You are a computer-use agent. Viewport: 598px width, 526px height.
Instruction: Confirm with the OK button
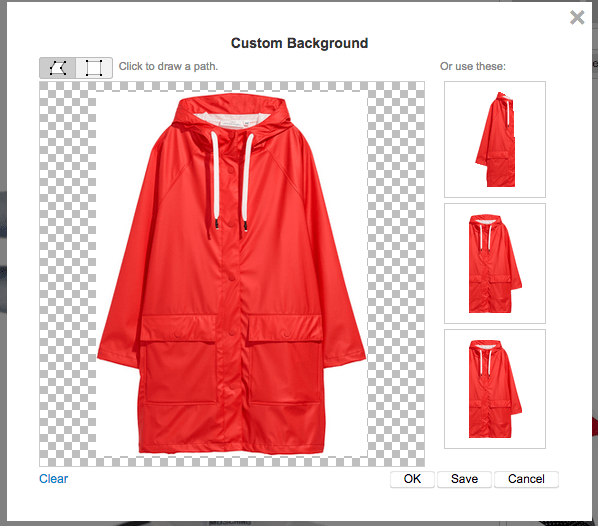pos(412,479)
